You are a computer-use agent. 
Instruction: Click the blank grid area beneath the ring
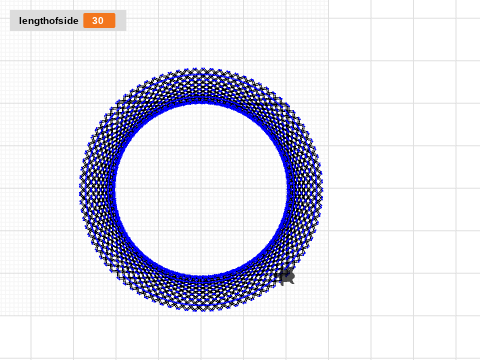(x=201, y=337)
